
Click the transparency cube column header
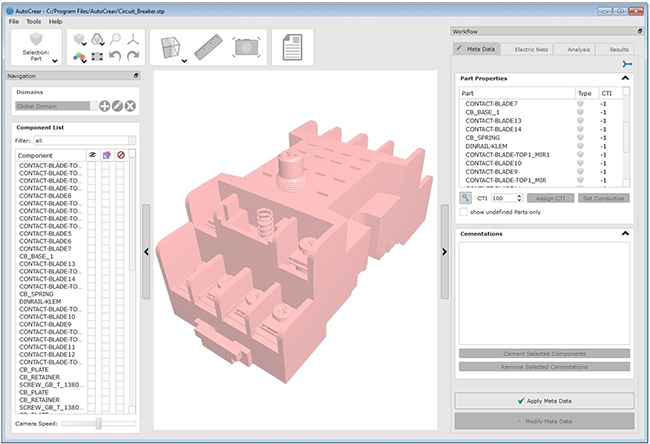pyautogui.click(x=107, y=155)
